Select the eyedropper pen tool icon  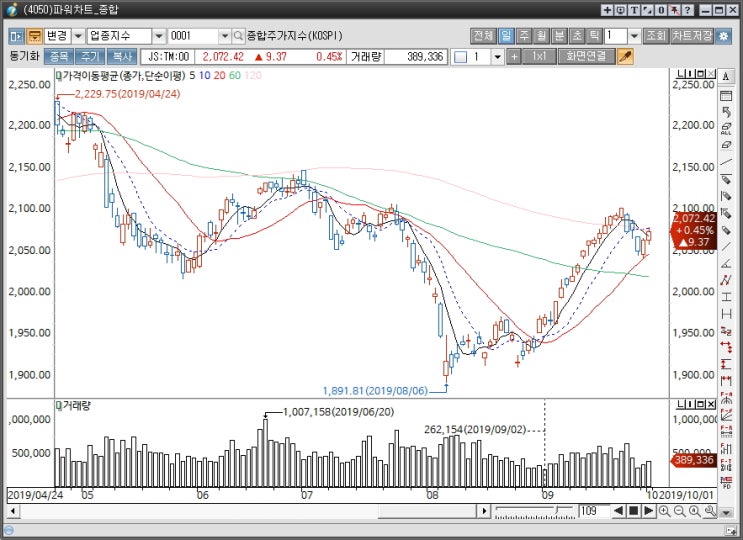coord(625,57)
